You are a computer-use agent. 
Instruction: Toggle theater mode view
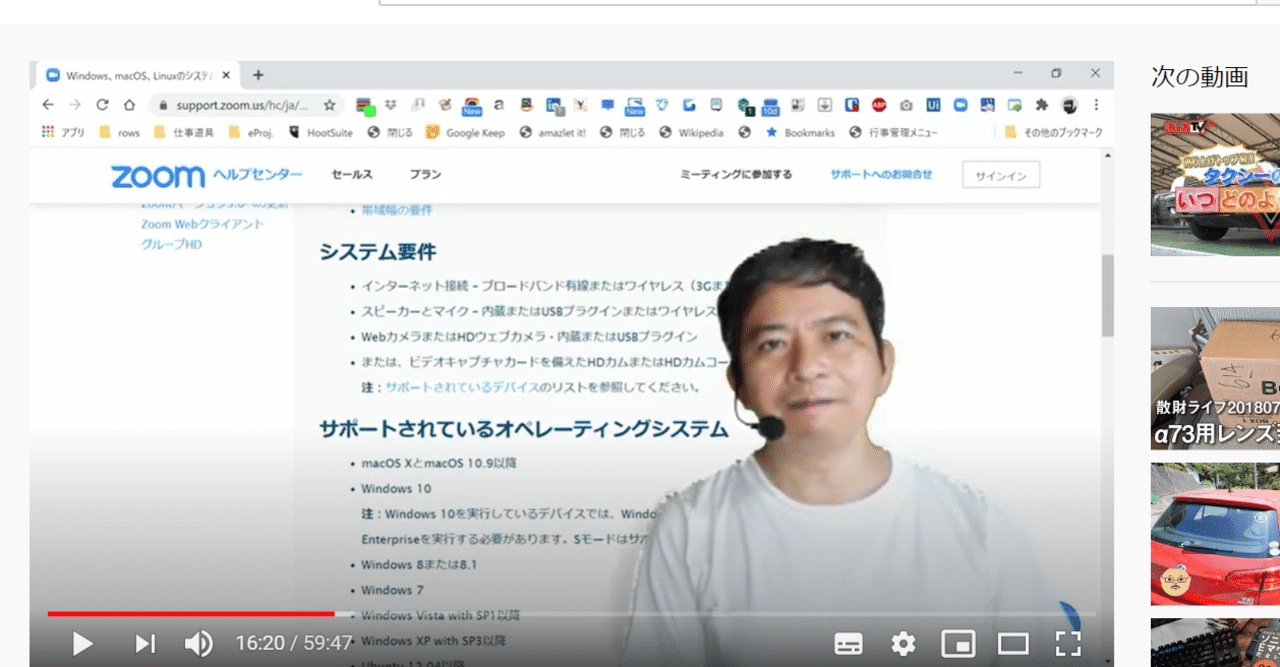point(1013,644)
